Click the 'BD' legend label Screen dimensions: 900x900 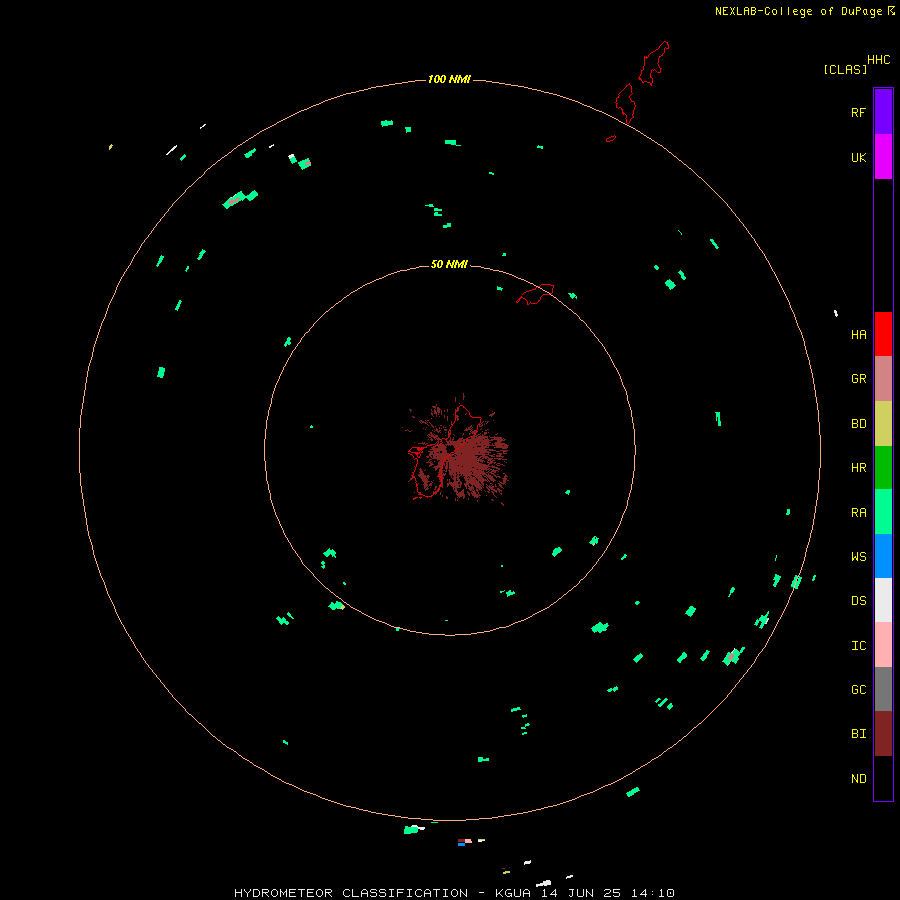pyautogui.click(x=858, y=424)
